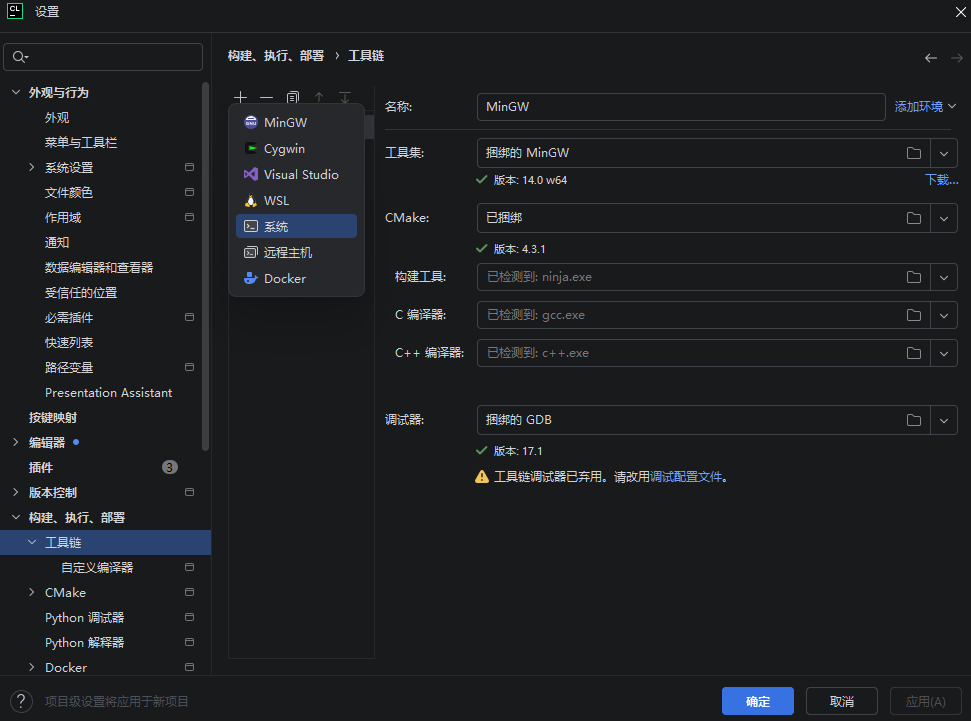Click the 下载... link
The width and height of the screenshot is (971, 721).
941,180
